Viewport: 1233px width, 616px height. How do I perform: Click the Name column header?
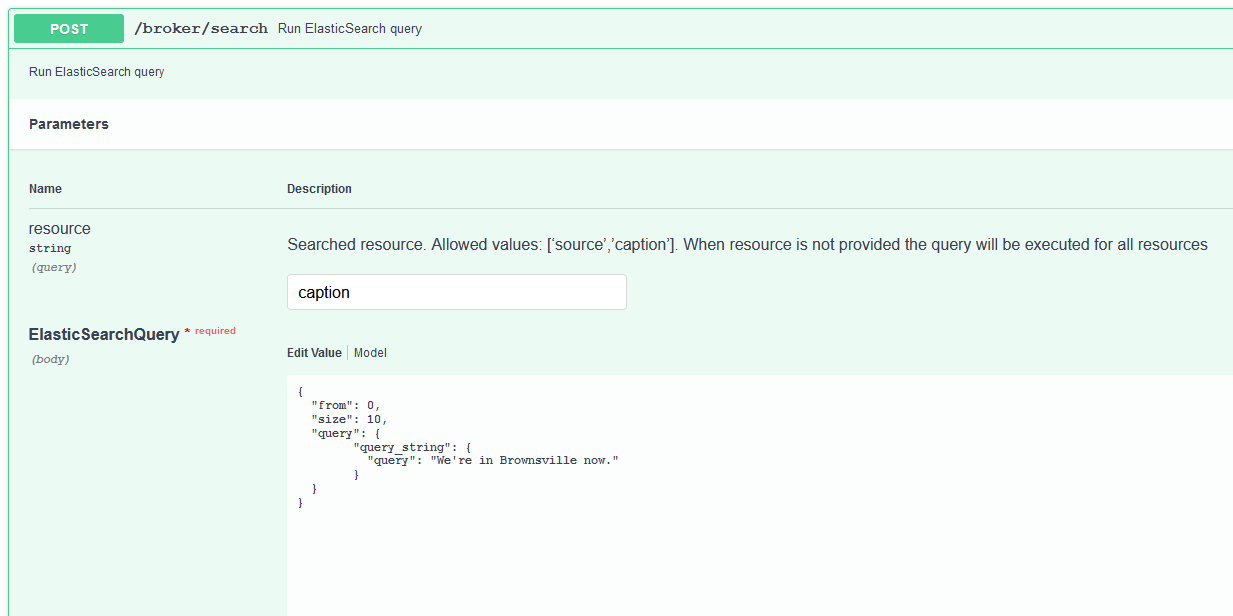(45, 188)
